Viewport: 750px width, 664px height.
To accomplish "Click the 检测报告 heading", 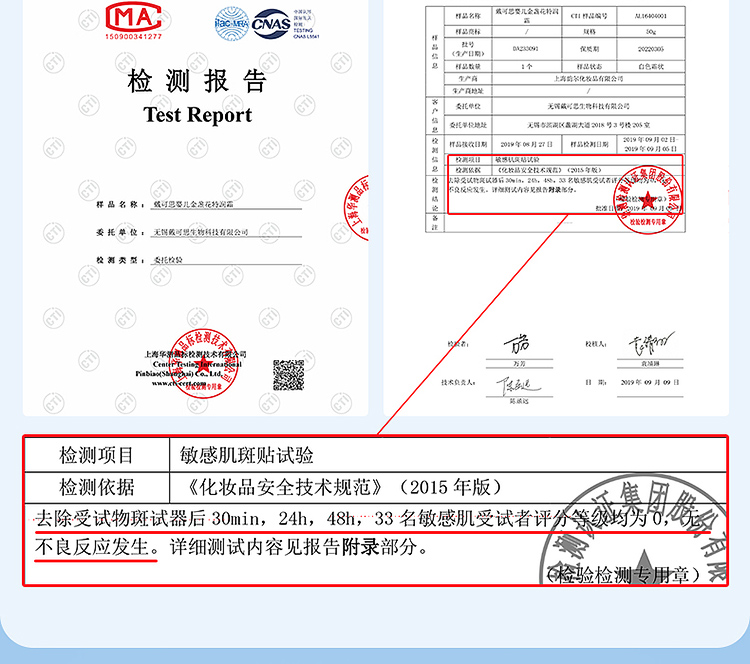I will (197, 80).
